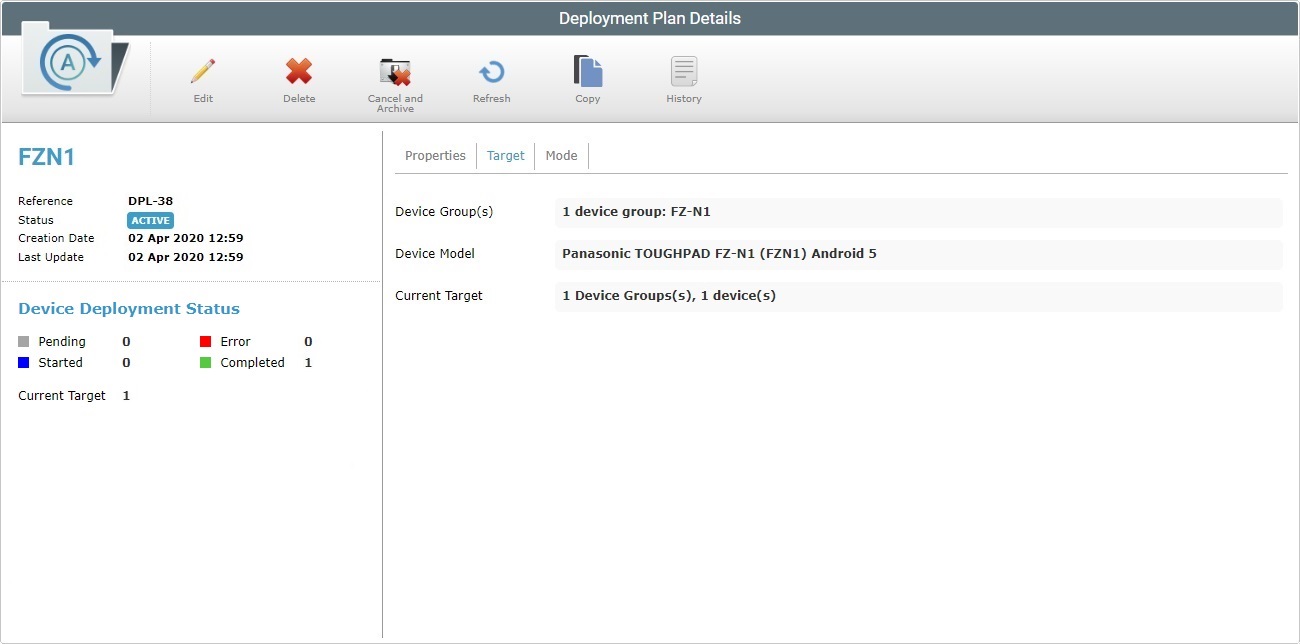Click the blue Started status square
The image size is (1300, 644).
(x=23, y=362)
